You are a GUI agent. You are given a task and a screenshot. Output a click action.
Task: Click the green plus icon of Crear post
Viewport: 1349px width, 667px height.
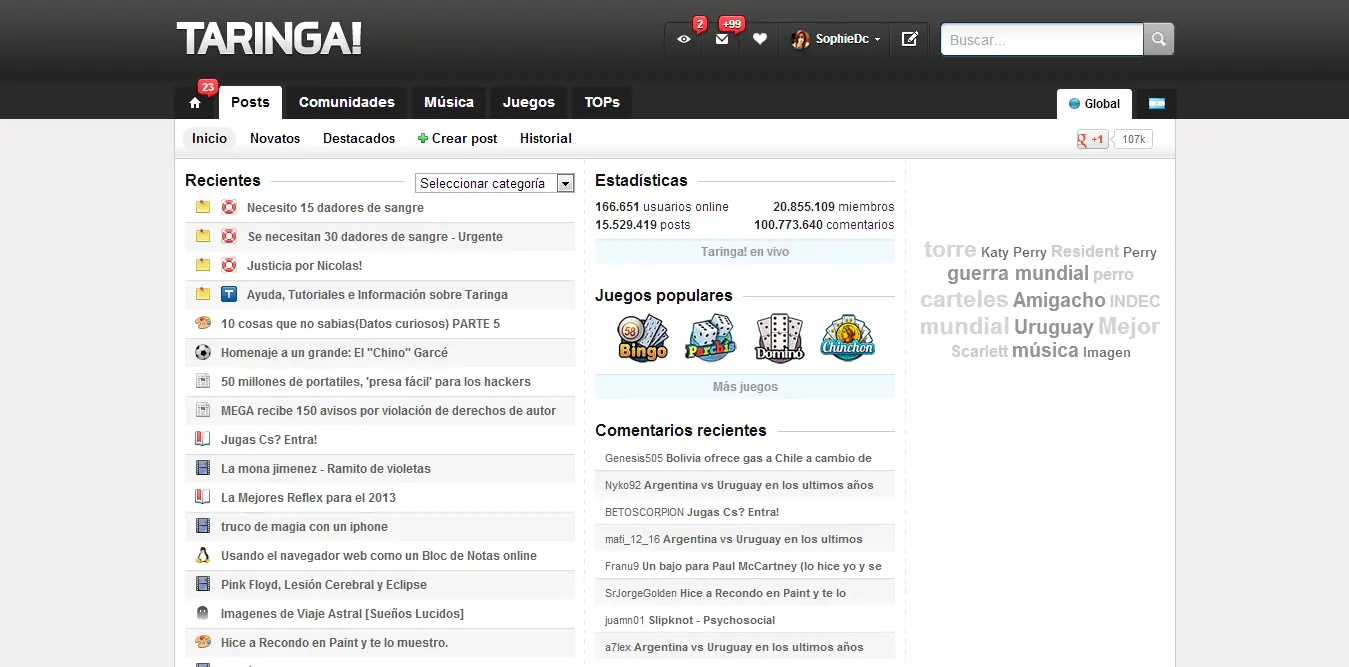(422, 139)
